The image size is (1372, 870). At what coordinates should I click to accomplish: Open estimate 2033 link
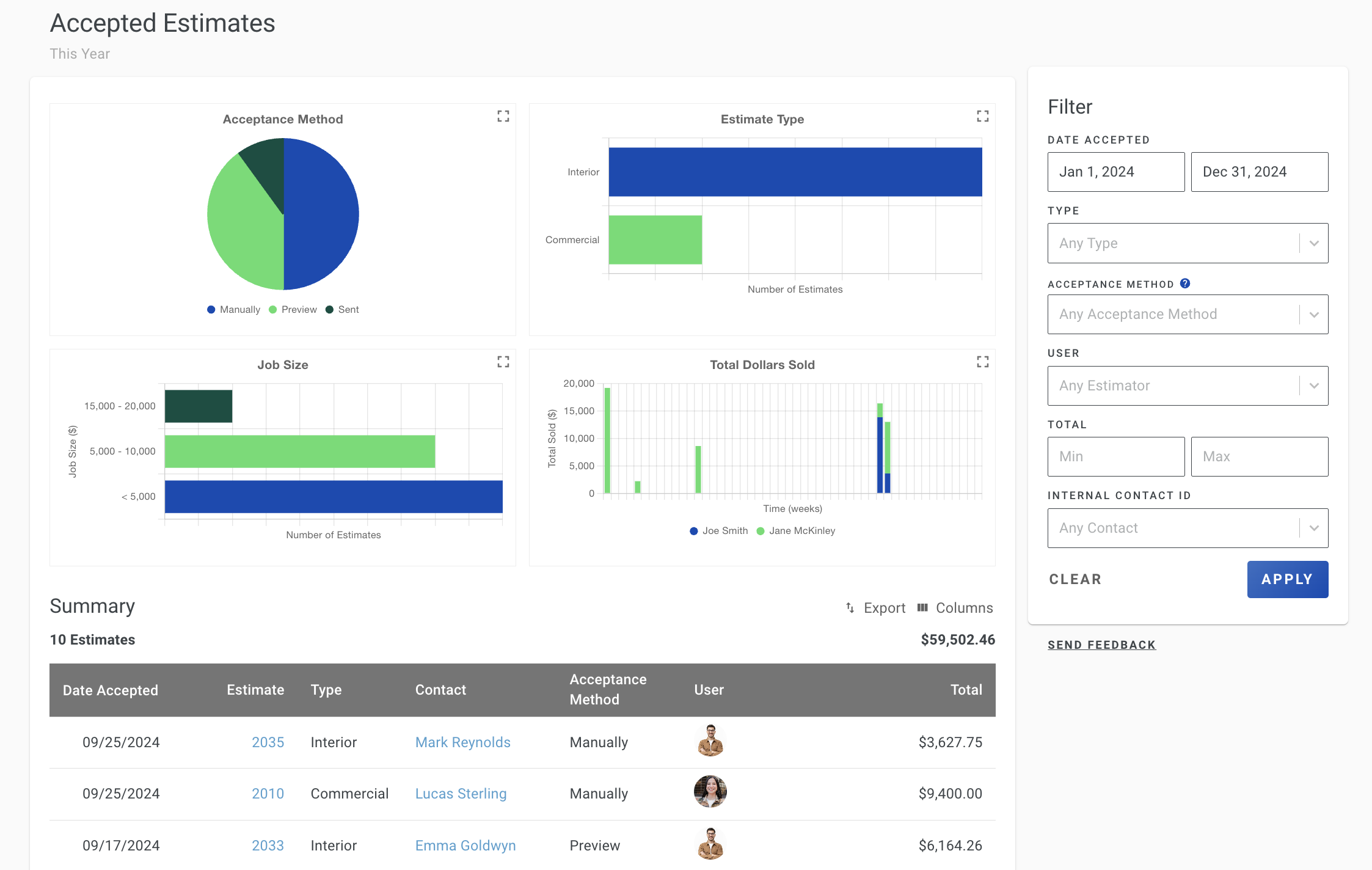pos(268,846)
